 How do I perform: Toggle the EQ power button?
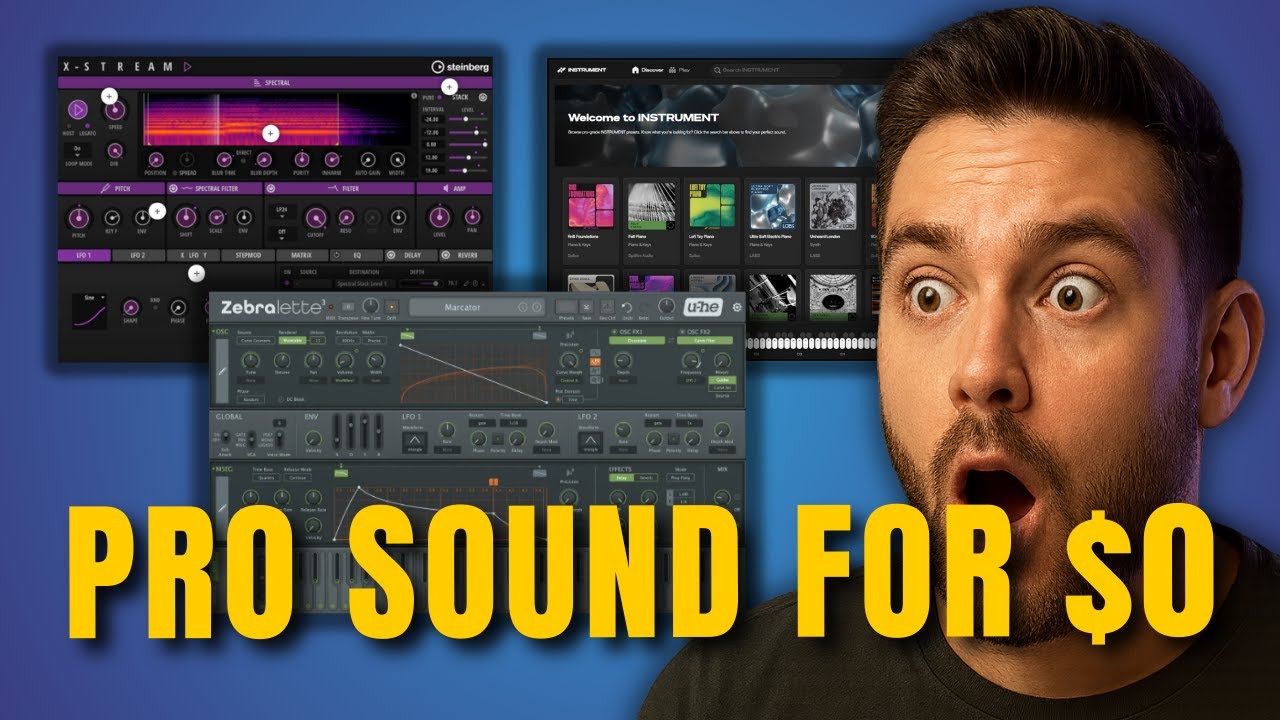[x=336, y=255]
